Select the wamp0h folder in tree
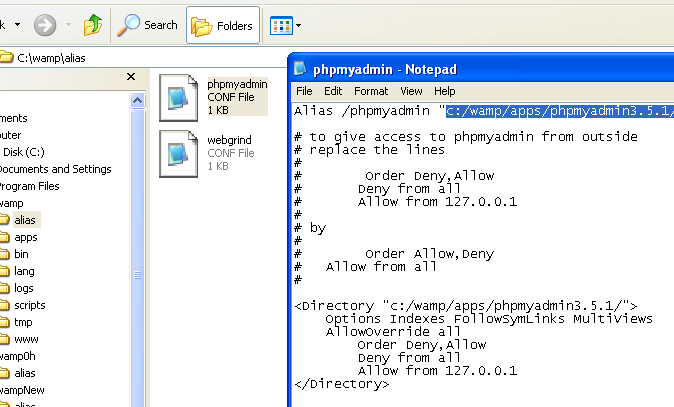Viewport: 674px width, 407px height. (18, 356)
